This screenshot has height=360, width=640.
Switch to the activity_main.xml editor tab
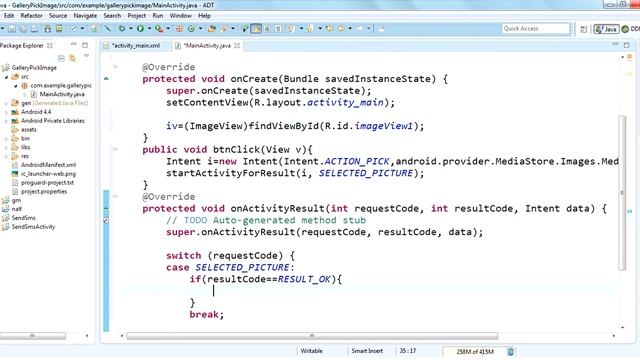tap(136, 46)
